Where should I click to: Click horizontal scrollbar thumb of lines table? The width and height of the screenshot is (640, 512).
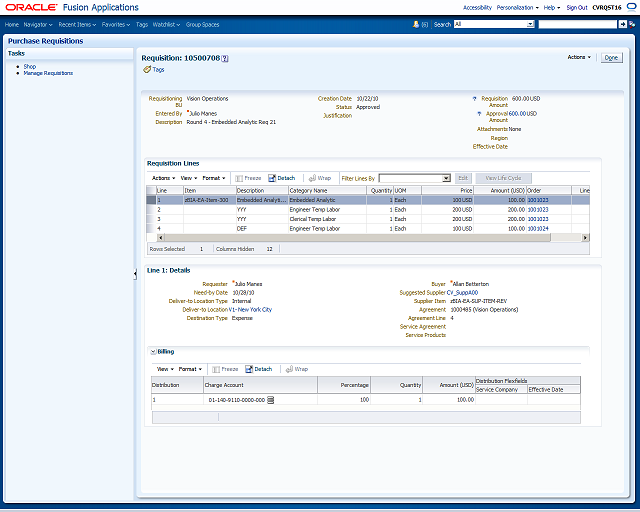coord(358,238)
